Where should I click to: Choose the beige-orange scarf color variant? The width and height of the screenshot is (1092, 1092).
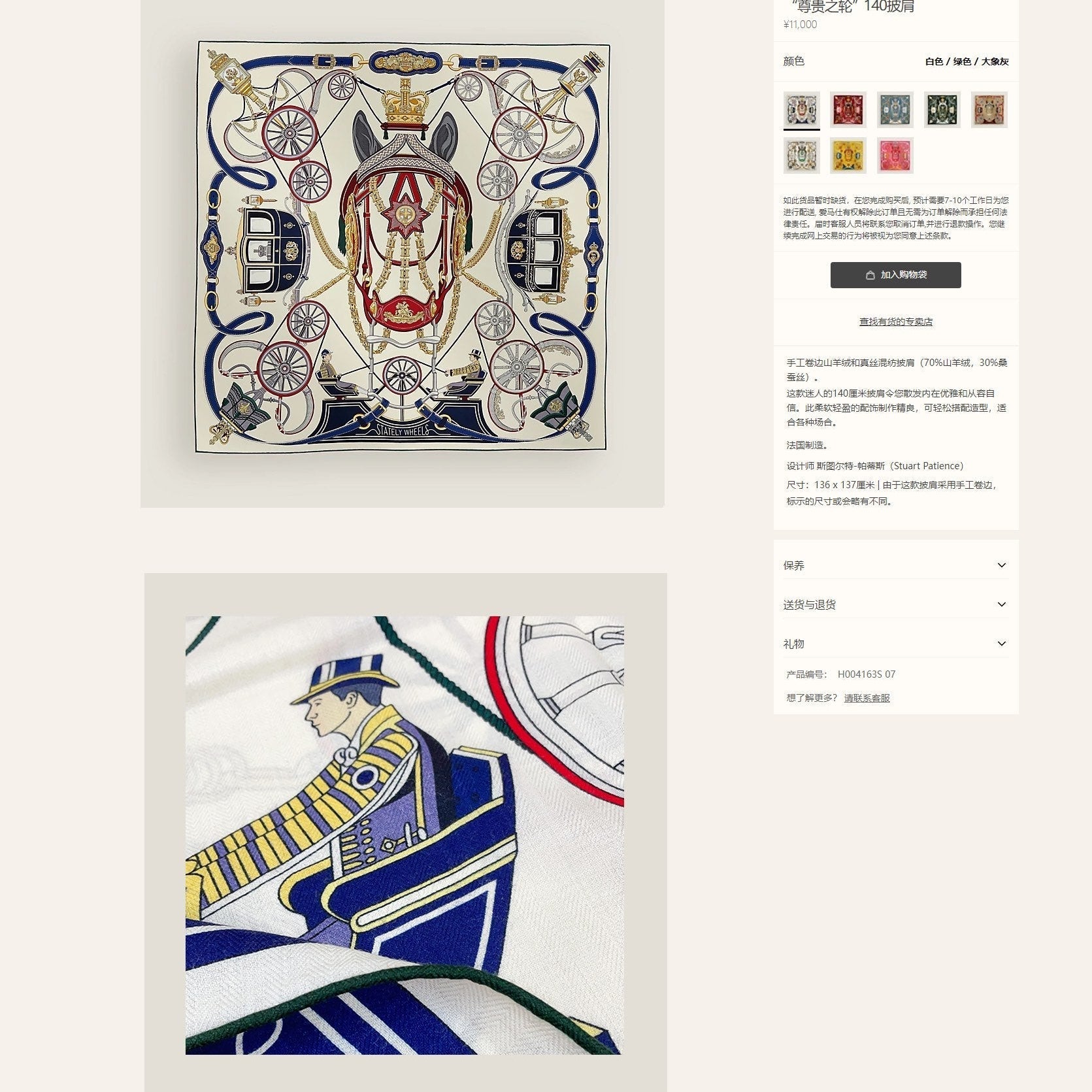989,110
